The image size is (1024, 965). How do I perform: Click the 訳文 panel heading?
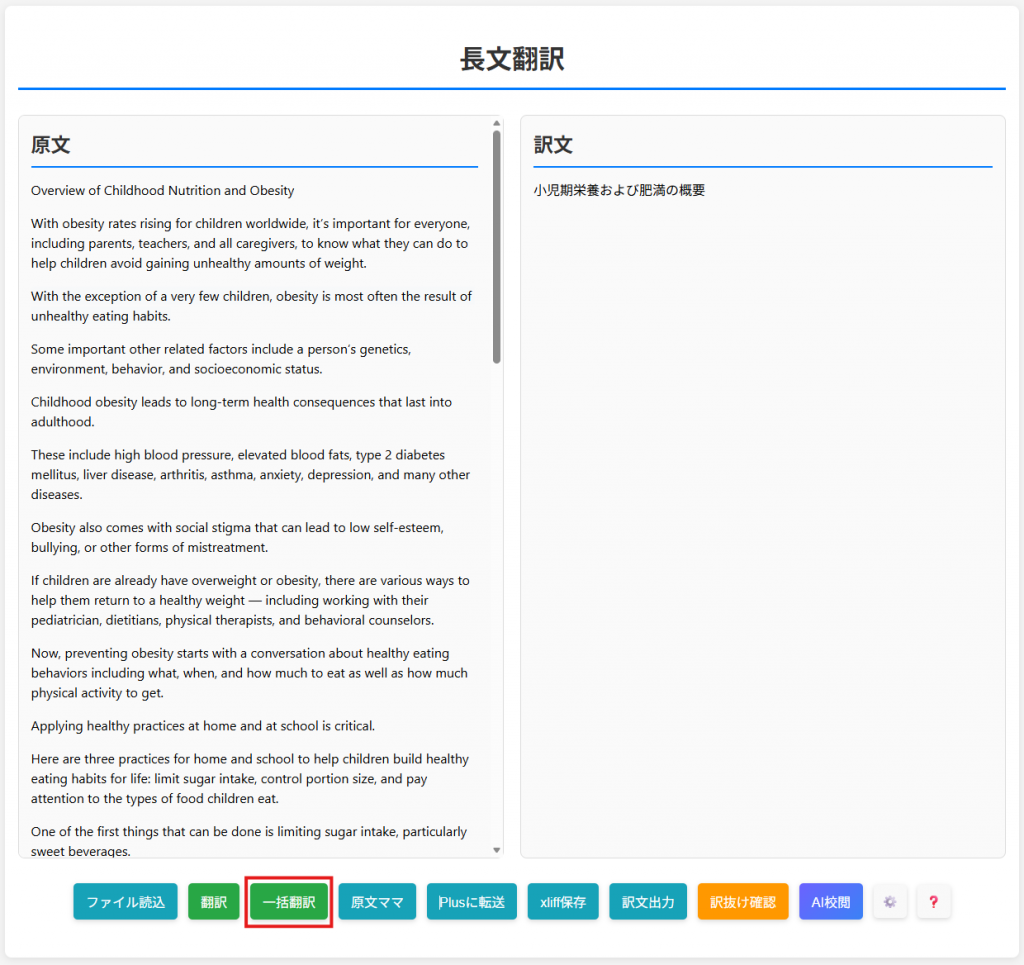coord(553,144)
